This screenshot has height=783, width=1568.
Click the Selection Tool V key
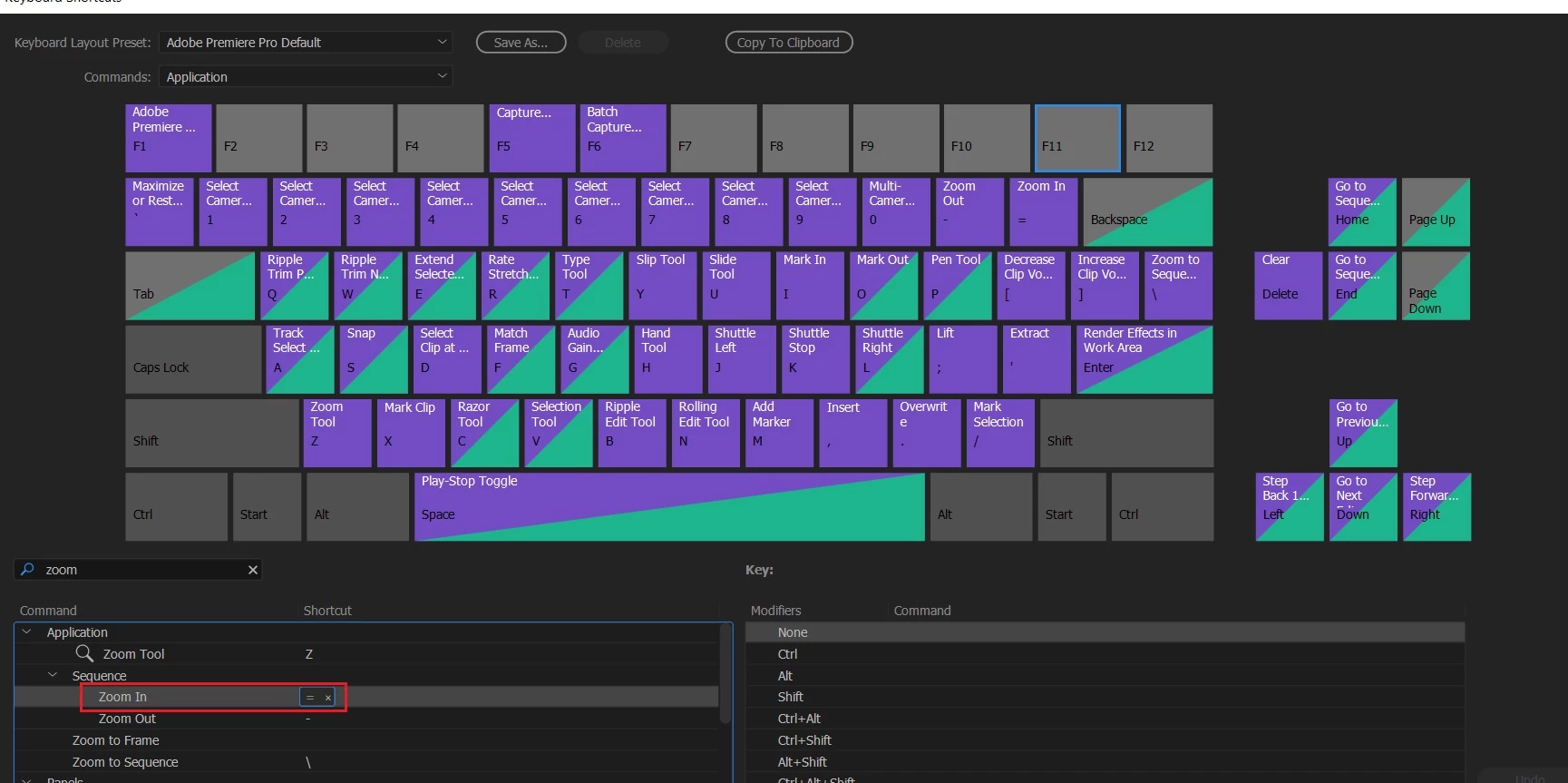(559, 433)
